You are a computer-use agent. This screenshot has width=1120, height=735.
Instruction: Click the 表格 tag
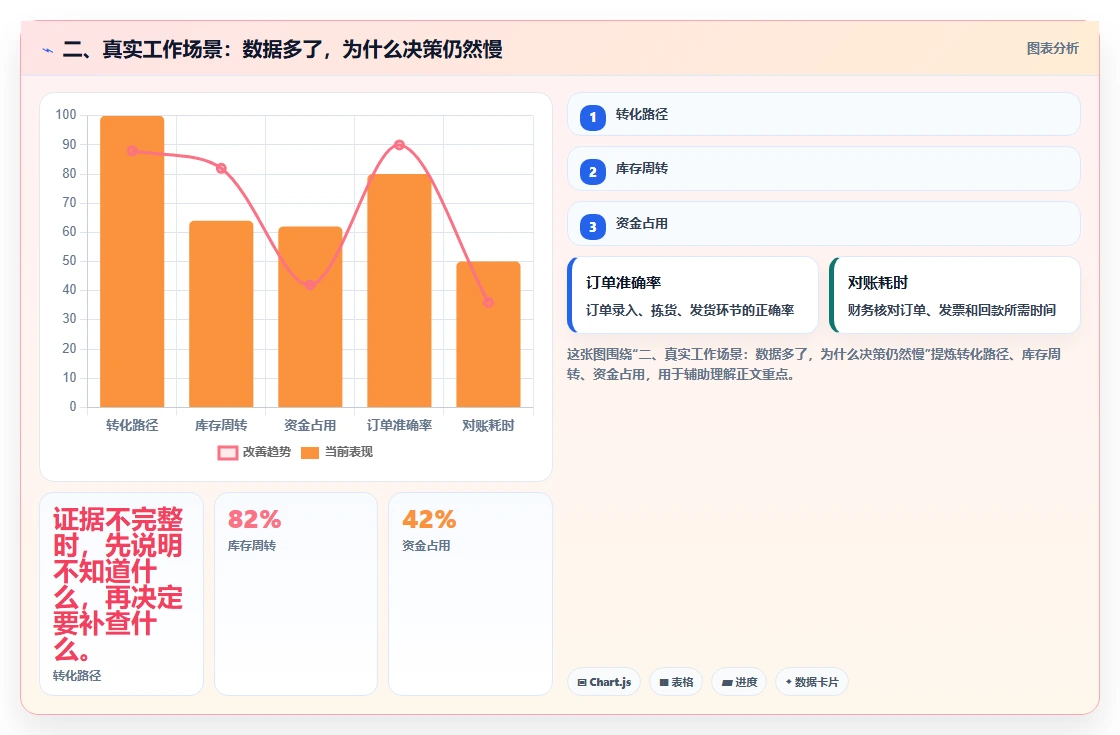pyautogui.click(x=676, y=682)
